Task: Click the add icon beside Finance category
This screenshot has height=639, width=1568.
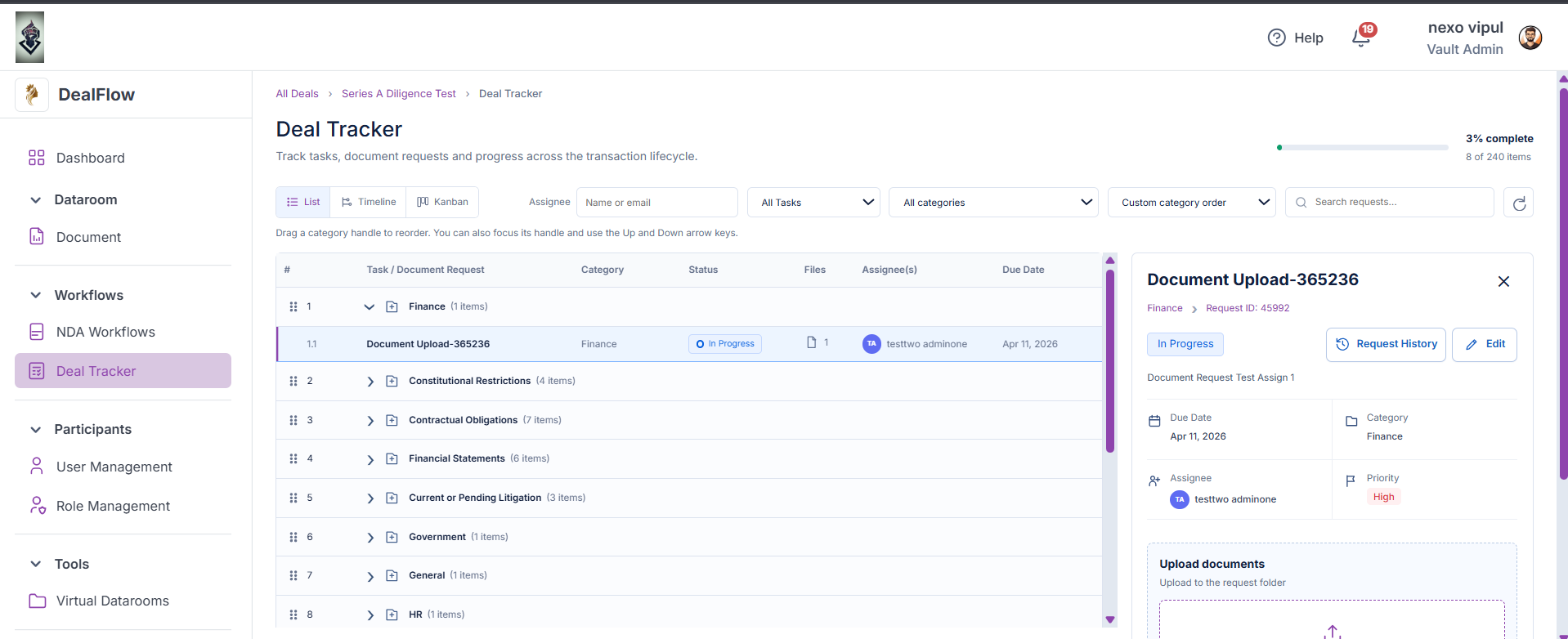Action: click(x=392, y=306)
